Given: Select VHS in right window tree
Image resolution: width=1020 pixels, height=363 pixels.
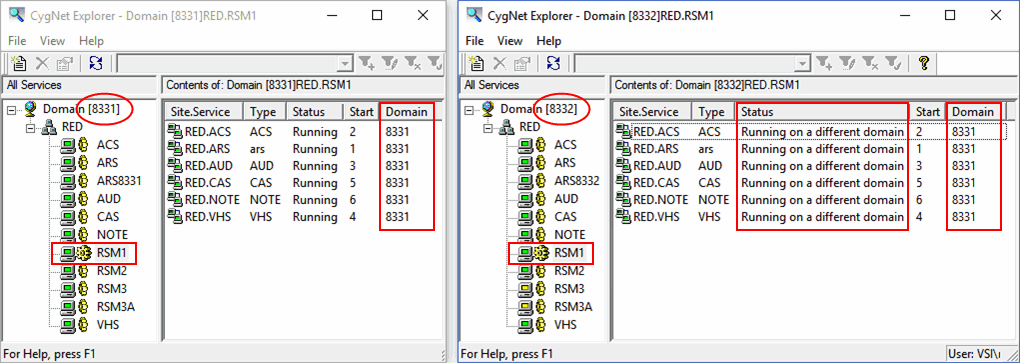Looking at the screenshot, I should coord(565,324).
